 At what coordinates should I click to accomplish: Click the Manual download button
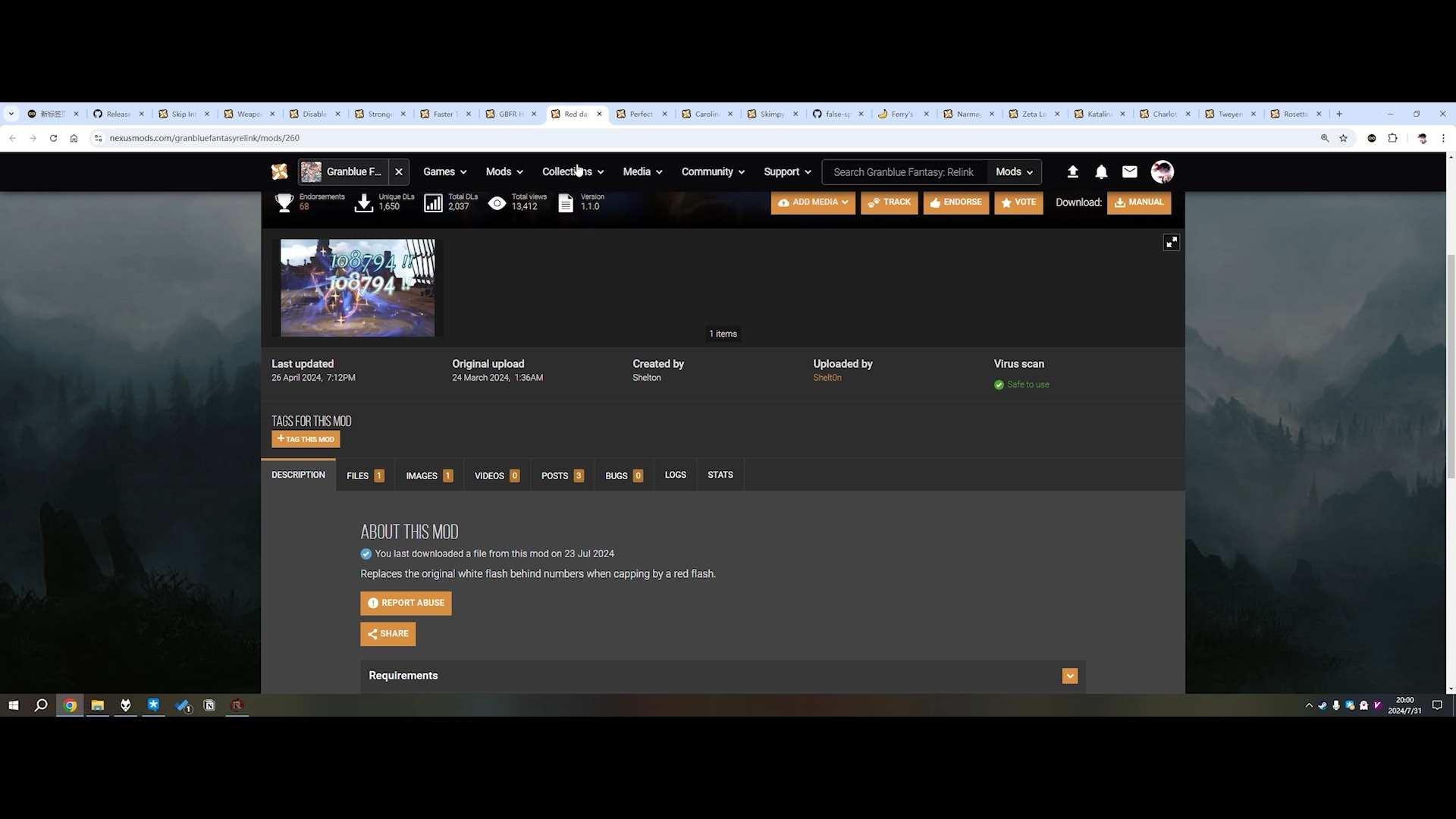(x=1139, y=202)
